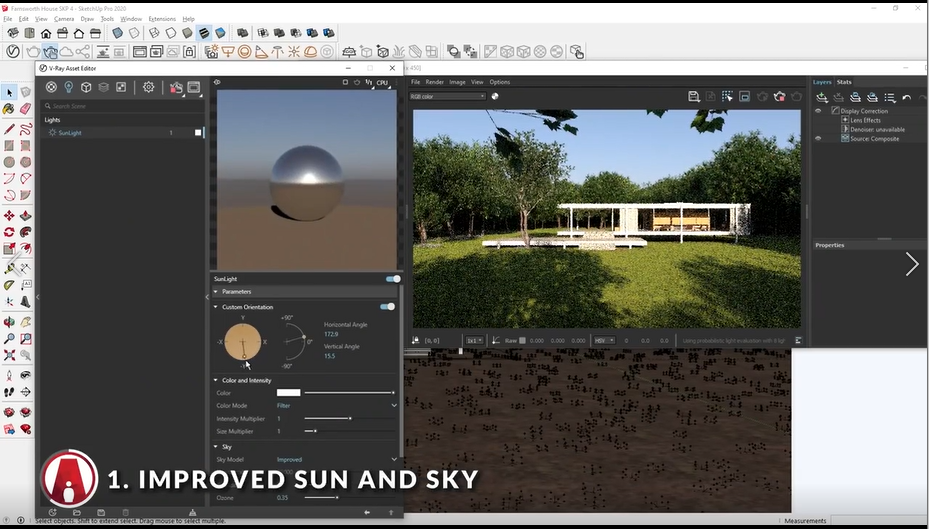
Task: Switch to the Stats tab
Action: [844, 82]
